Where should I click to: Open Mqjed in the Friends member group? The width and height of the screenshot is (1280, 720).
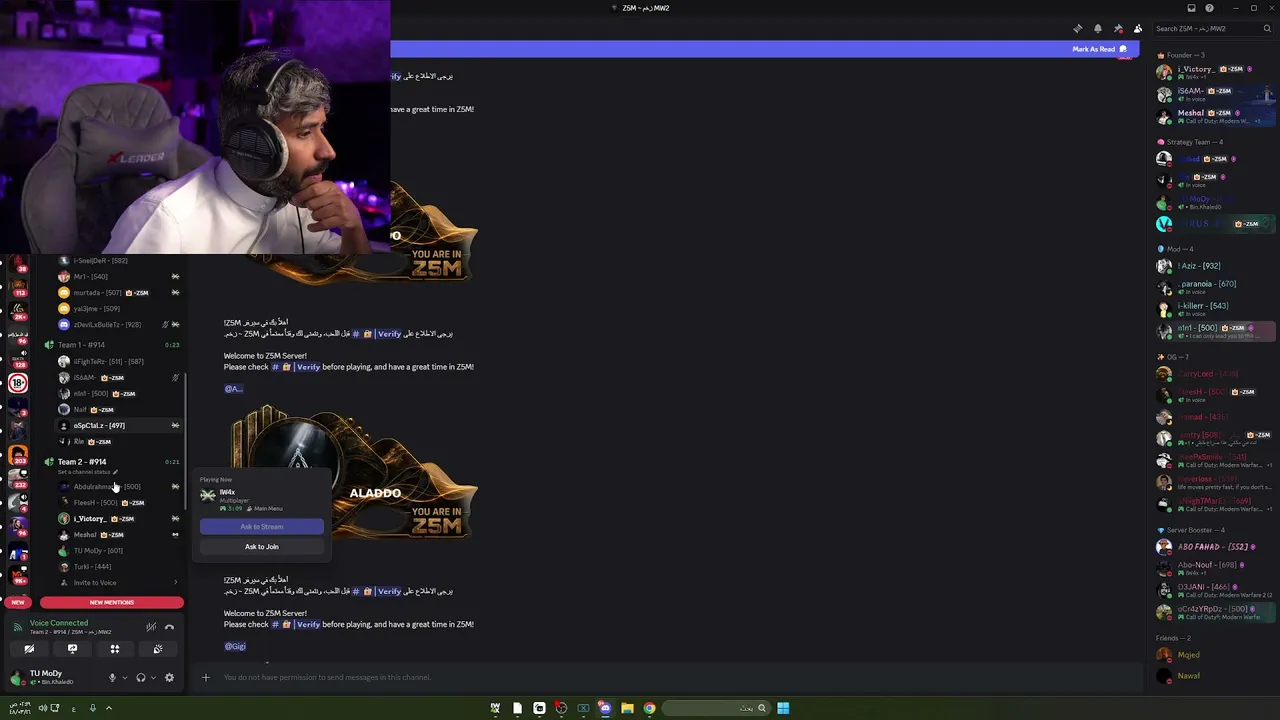click(x=1213, y=655)
